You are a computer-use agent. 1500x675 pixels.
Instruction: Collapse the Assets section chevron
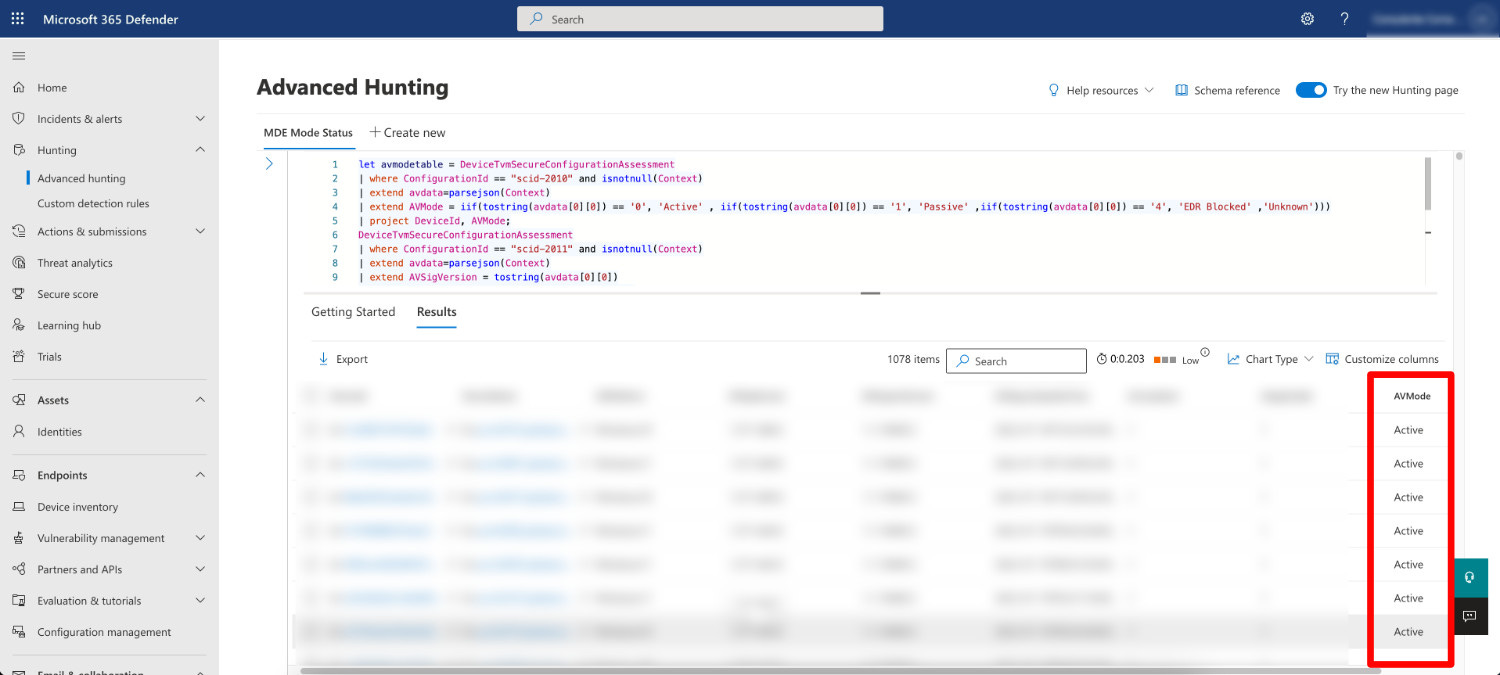200,400
